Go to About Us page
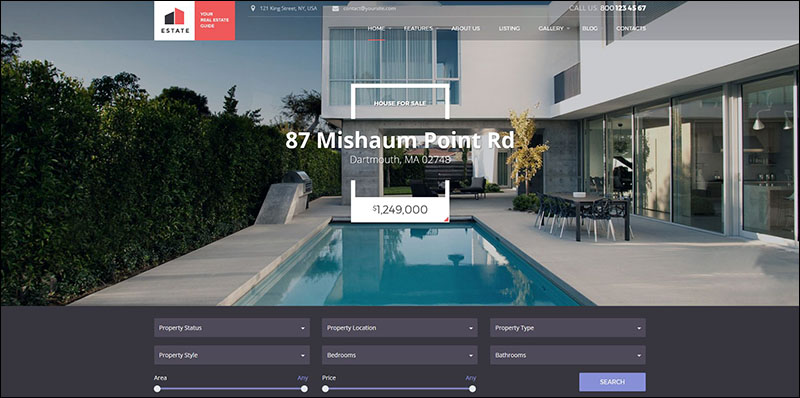800x398 pixels. tap(465, 29)
